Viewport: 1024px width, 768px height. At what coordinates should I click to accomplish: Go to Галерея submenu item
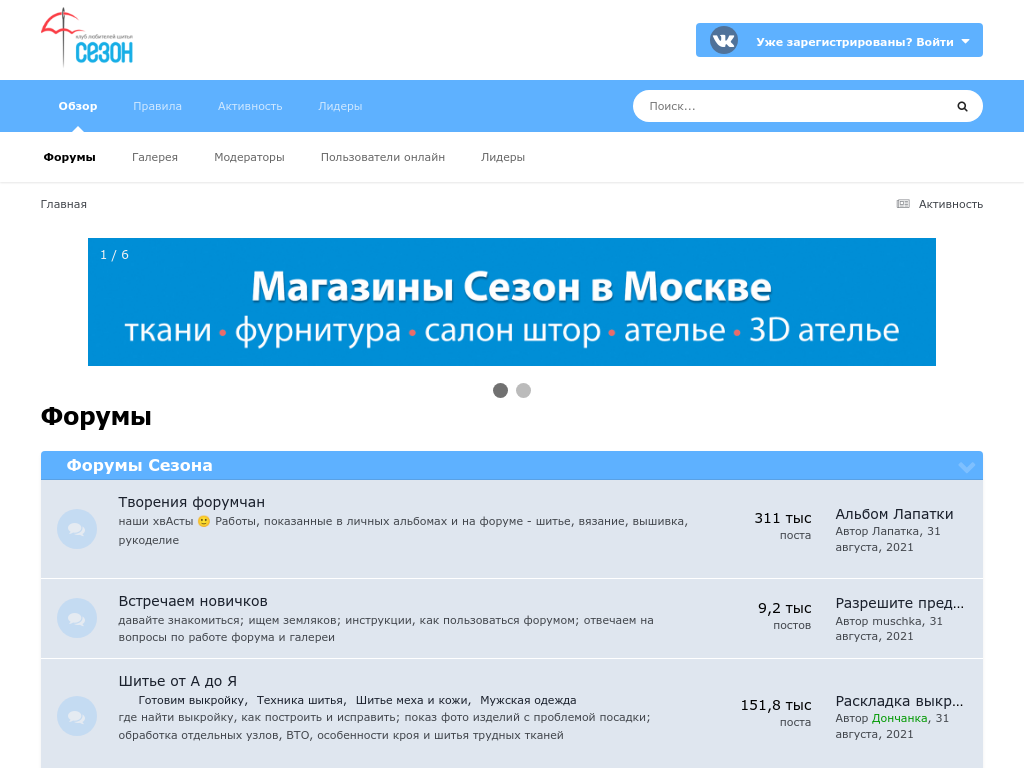pyautogui.click(x=155, y=157)
